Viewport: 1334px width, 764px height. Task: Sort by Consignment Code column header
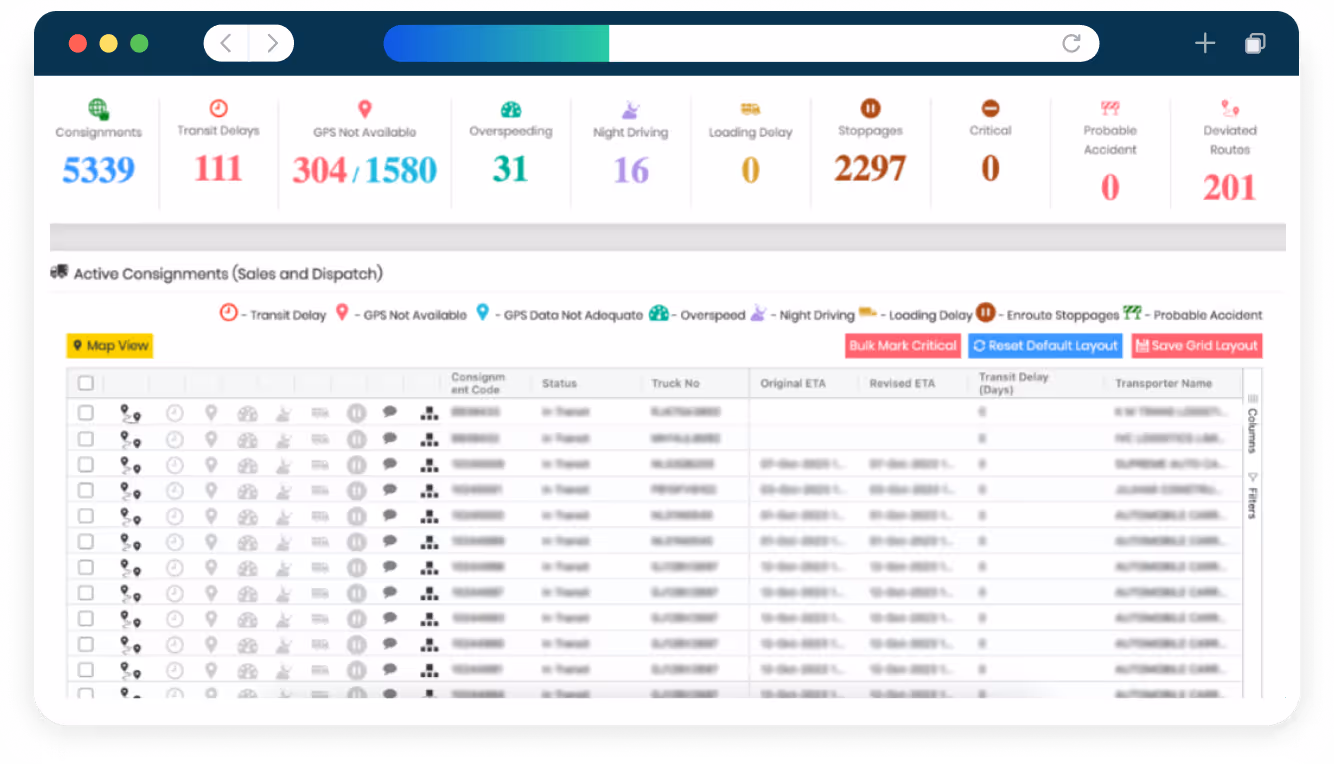[478, 383]
